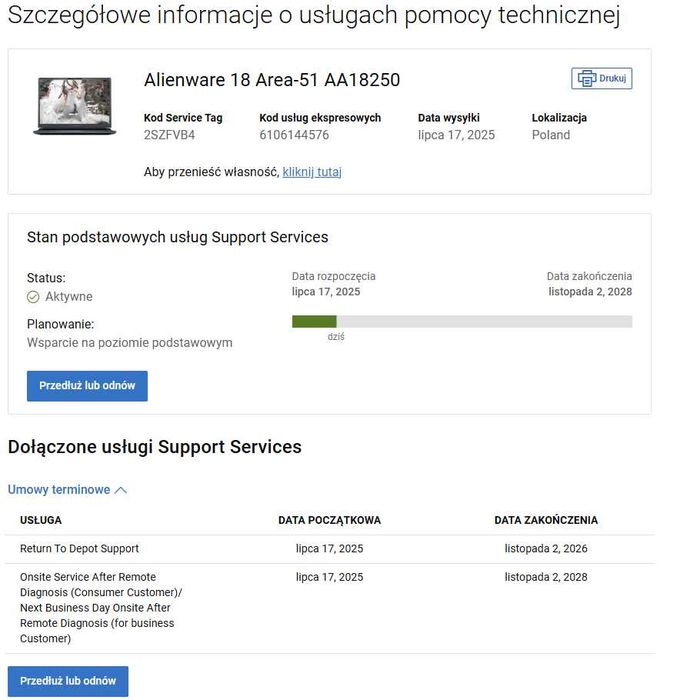Viewport: 680px width, 700px height.
Task: Click the Alienware 18 Area-51 AA18250 title
Action: [x=272, y=80]
